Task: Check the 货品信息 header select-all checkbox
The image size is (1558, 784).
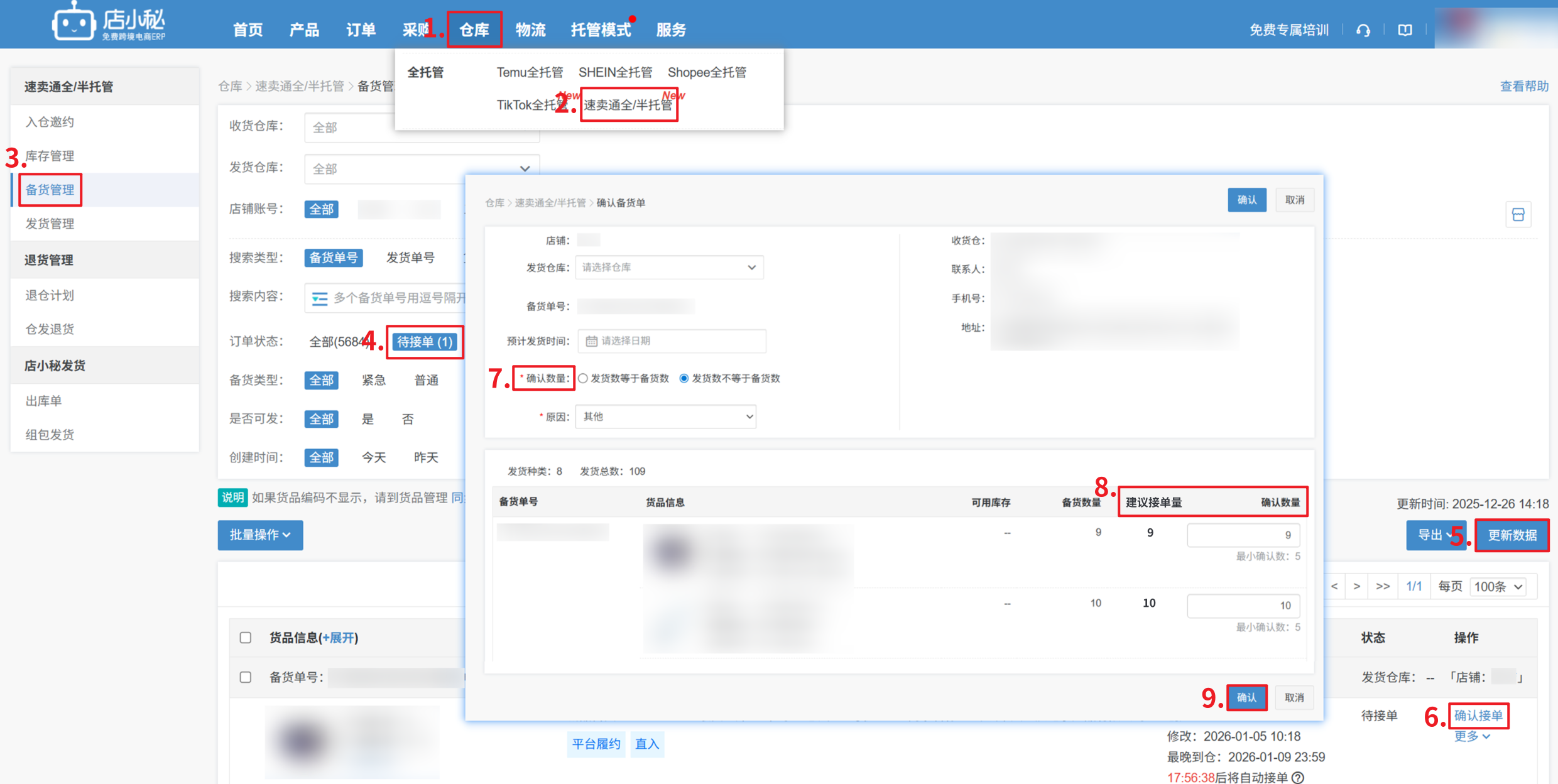Action: pyautogui.click(x=246, y=638)
